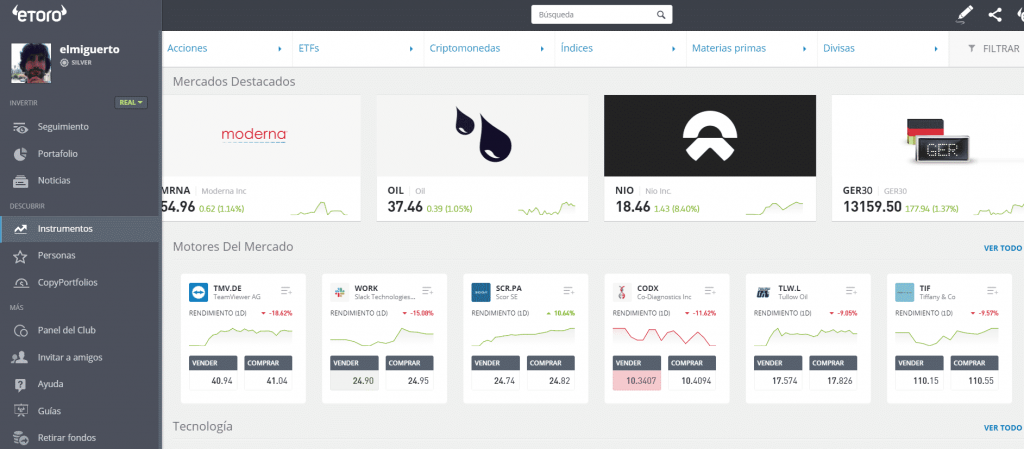
Task: Click the pencil write-post icon
Action: pyautogui.click(x=965, y=14)
